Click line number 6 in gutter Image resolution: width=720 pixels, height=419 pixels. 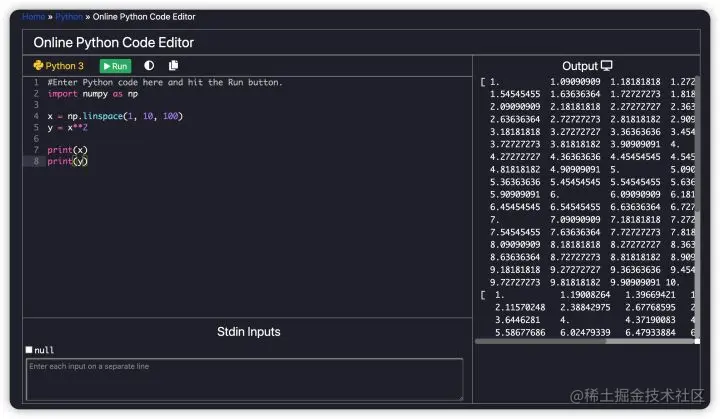[36, 138]
